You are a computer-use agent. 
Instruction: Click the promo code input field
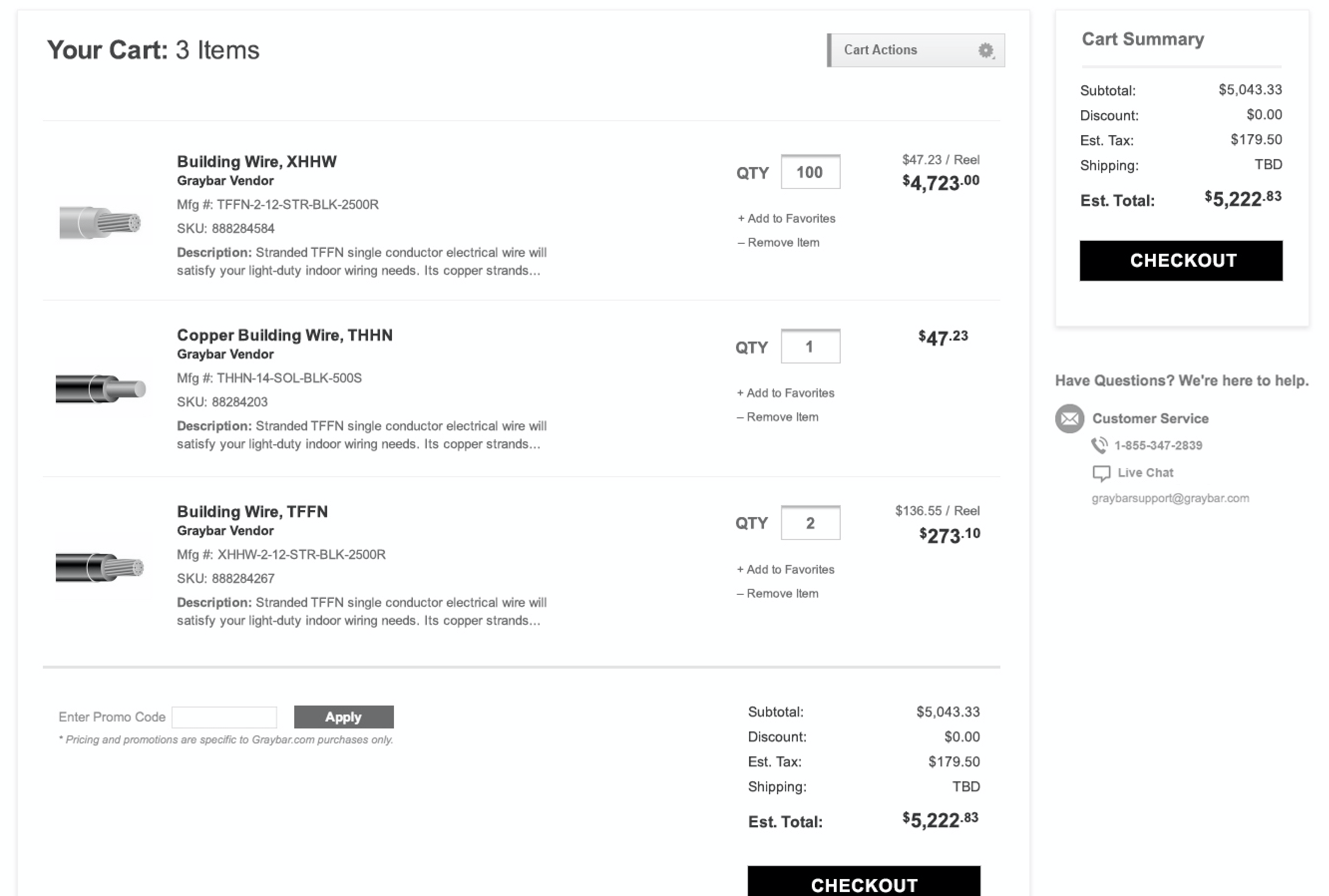click(x=224, y=717)
